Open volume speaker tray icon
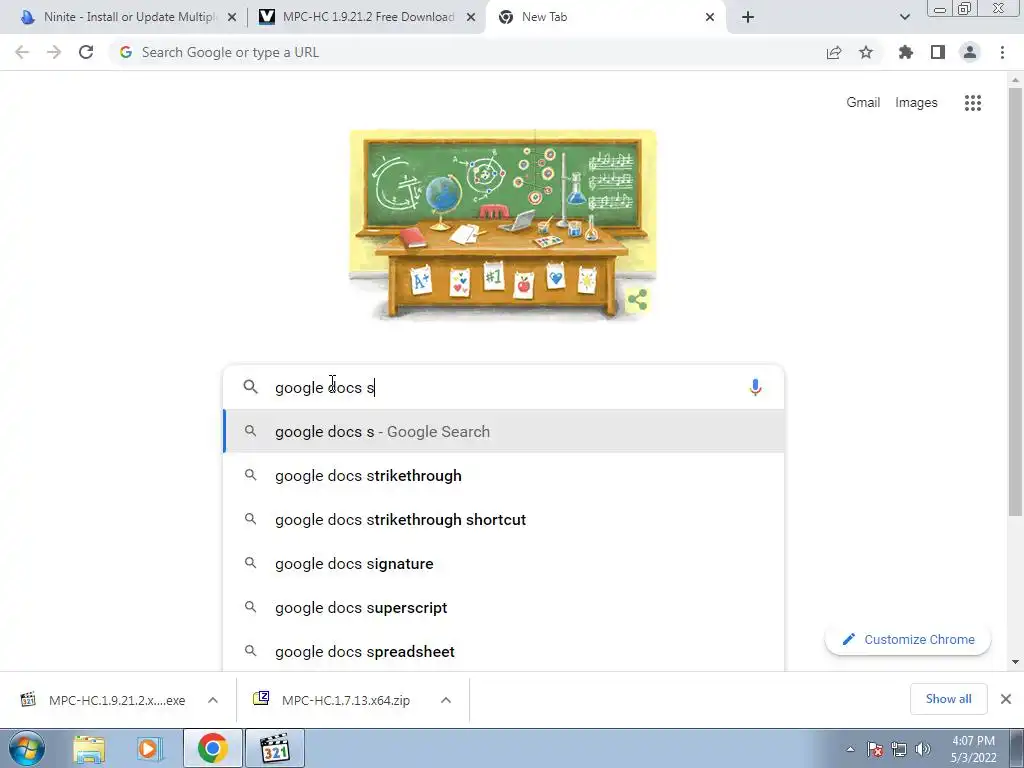Screen dimensions: 1024x768 (923, 749)
